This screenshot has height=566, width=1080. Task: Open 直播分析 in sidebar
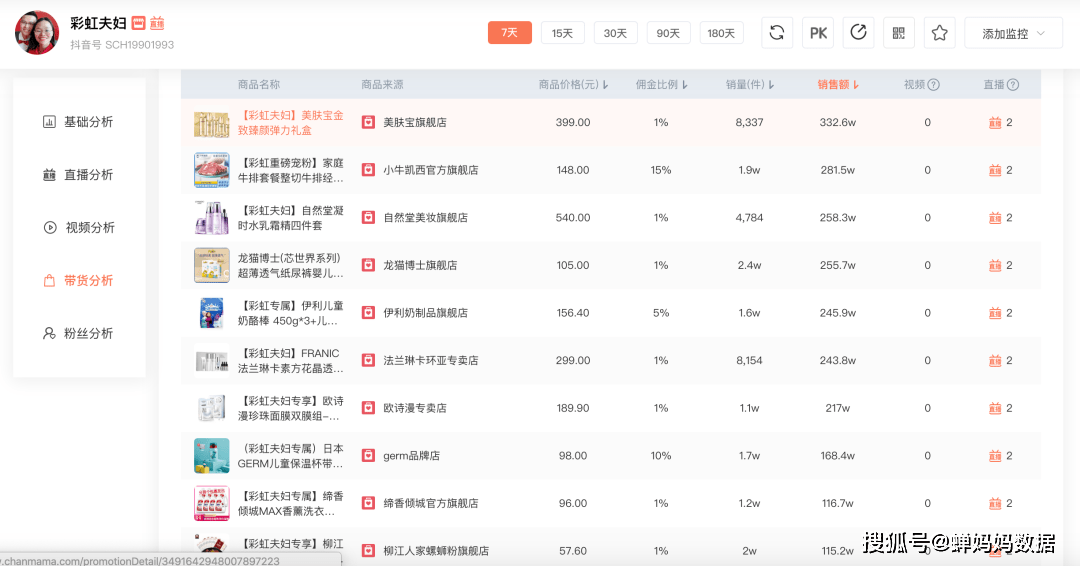pyautogui.click(x=88, y=175)
